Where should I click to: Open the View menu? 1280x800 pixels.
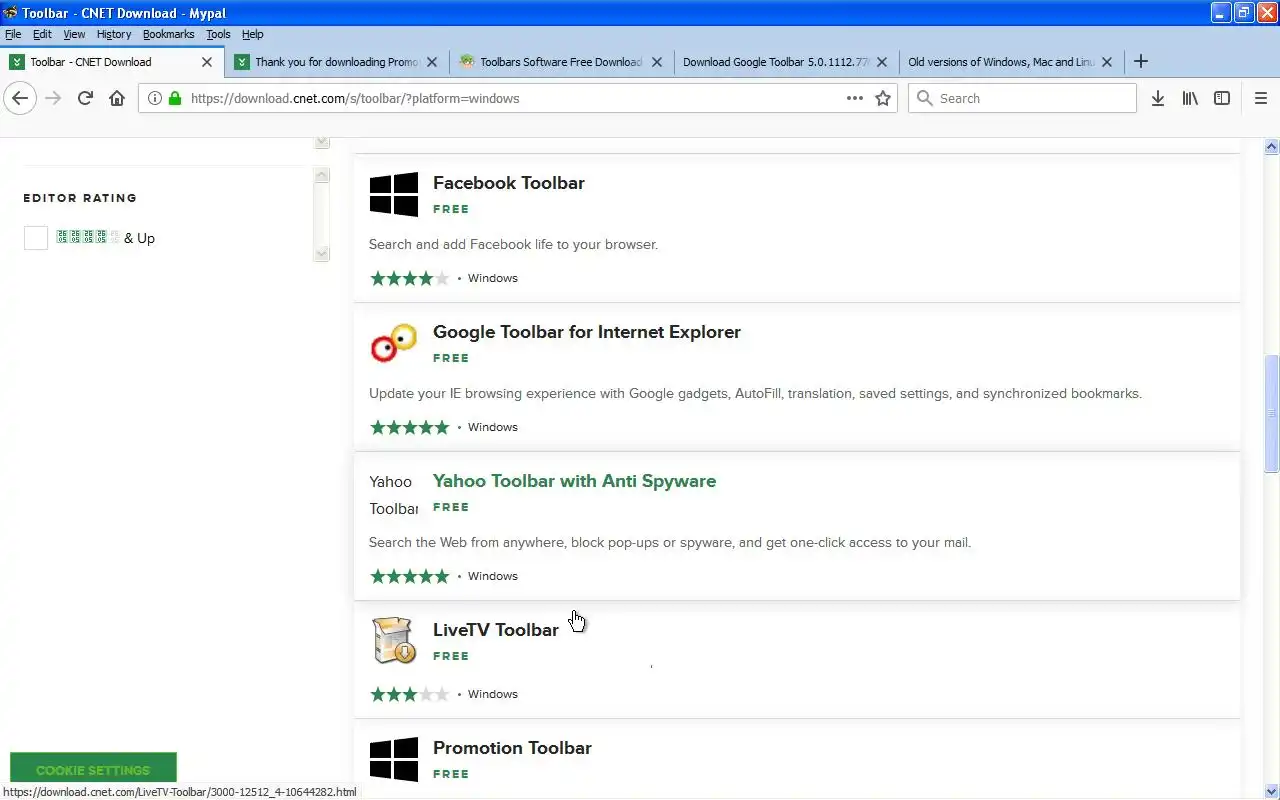(x=74, y=34)
